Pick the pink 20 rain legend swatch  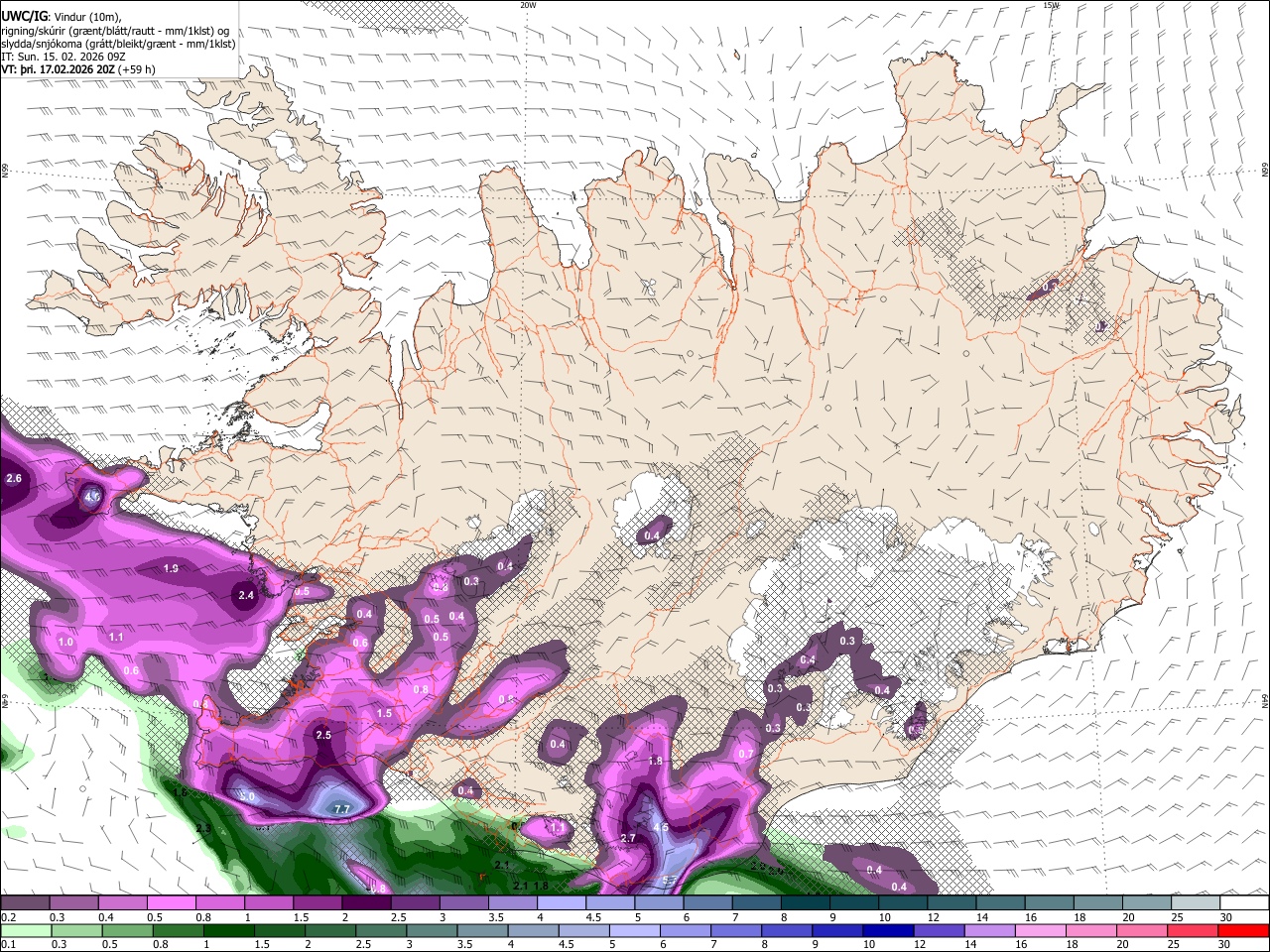click(x=1143, y=930)
